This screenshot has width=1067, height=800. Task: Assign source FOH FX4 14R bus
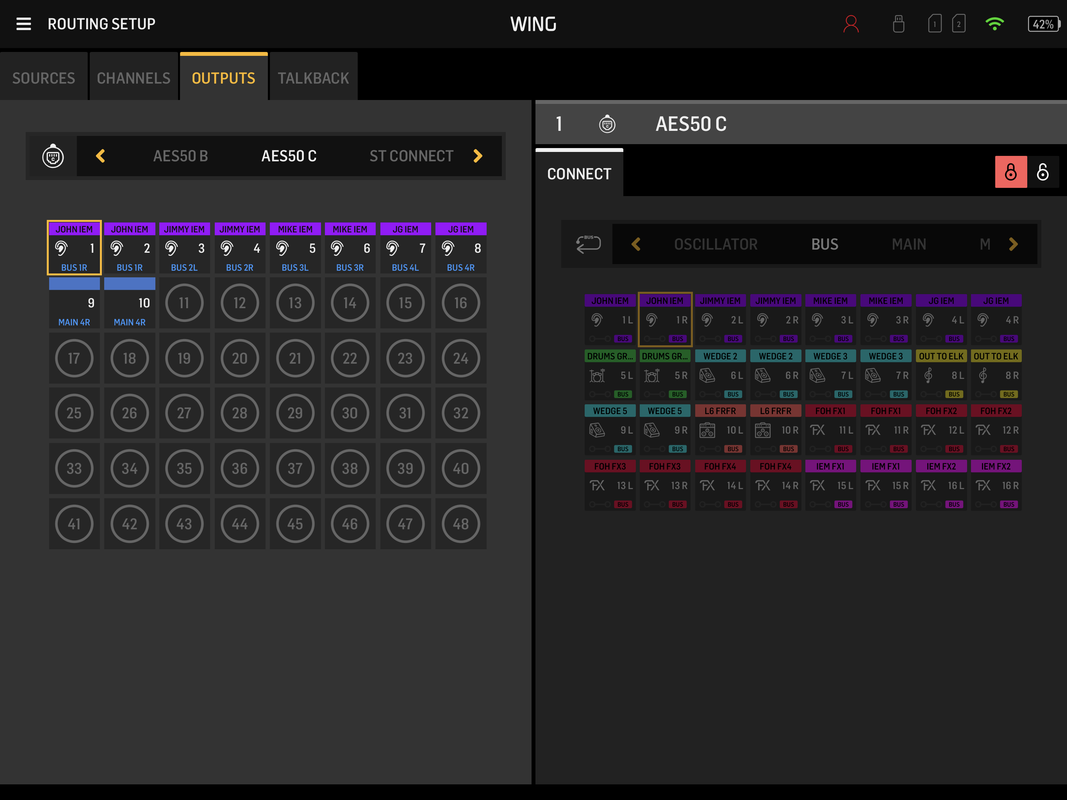(x=775, y=485)
